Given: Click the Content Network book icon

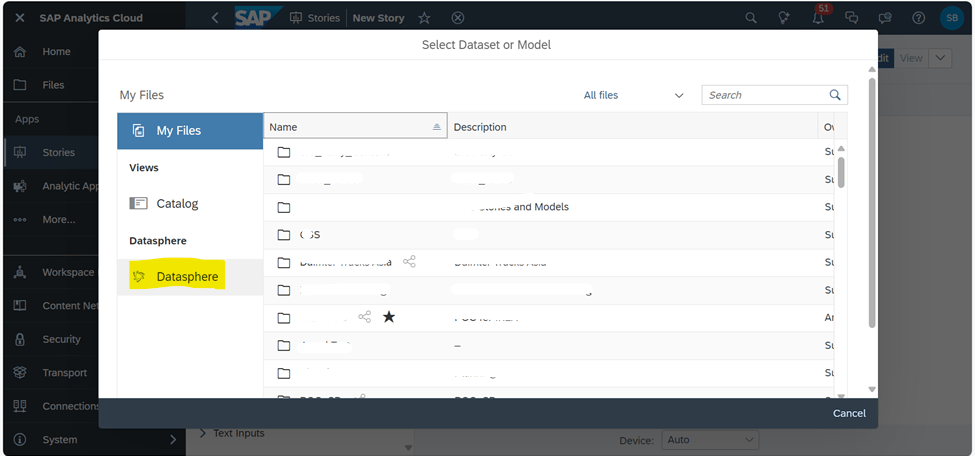Looking at the screenshot, I should click(x=20, y=305).
